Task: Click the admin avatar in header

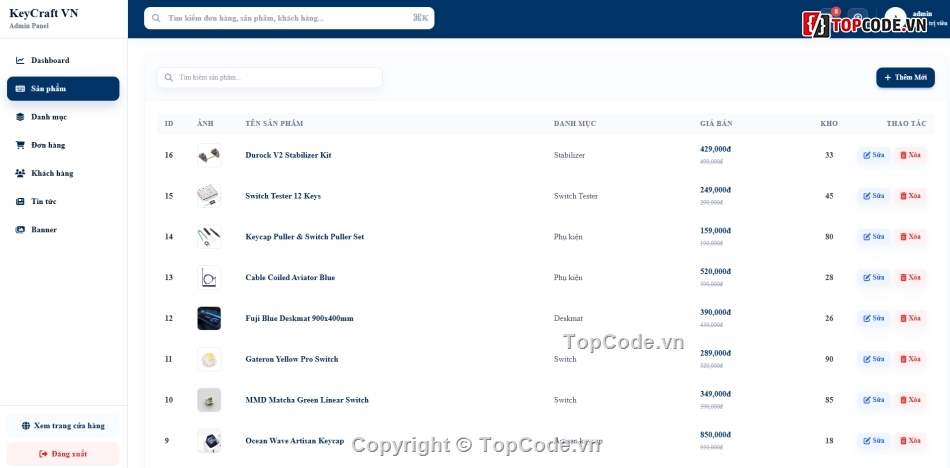Action: coord(895,17)
